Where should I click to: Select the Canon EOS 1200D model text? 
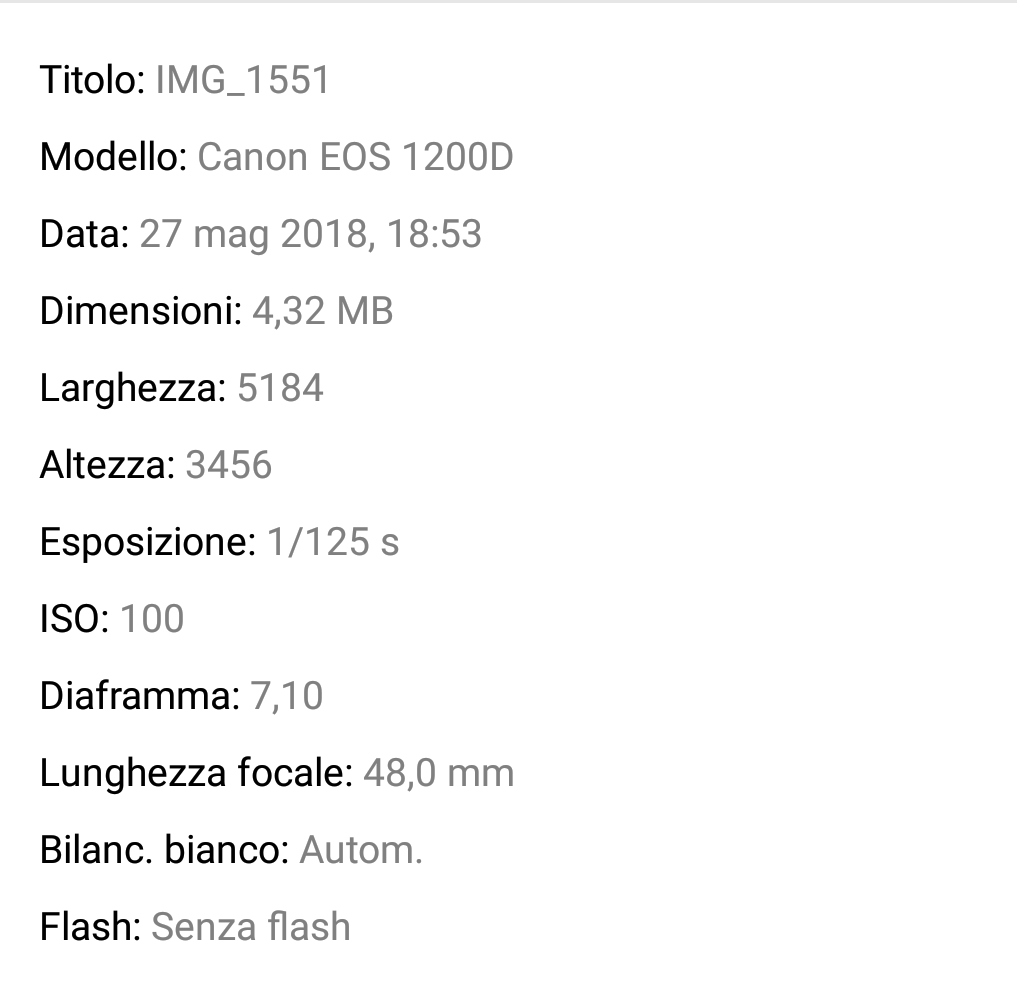point(355,158)
